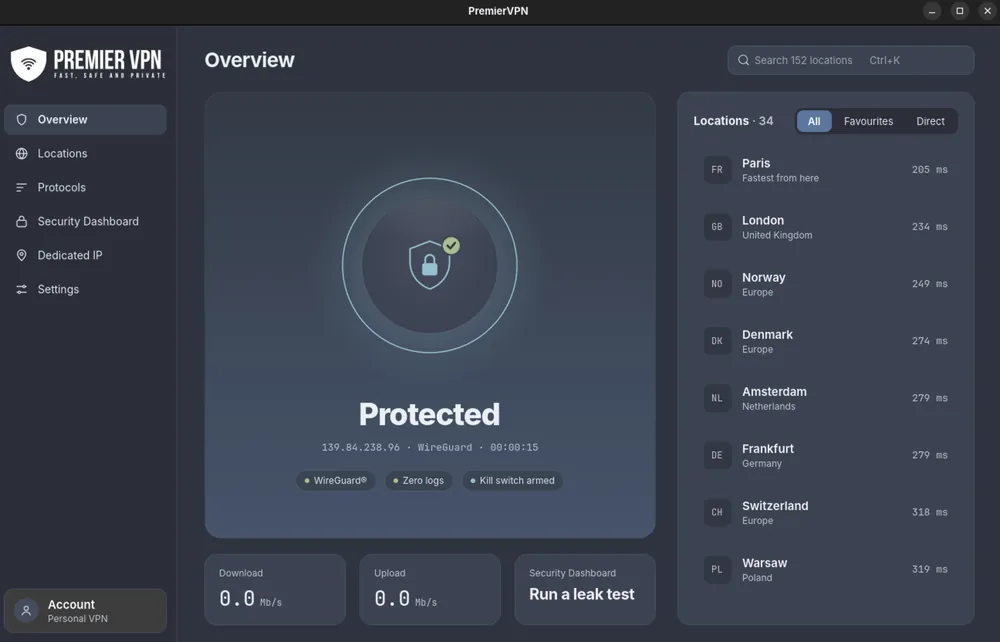
Task: Click the Protected status heading
Action: (429, 414)
